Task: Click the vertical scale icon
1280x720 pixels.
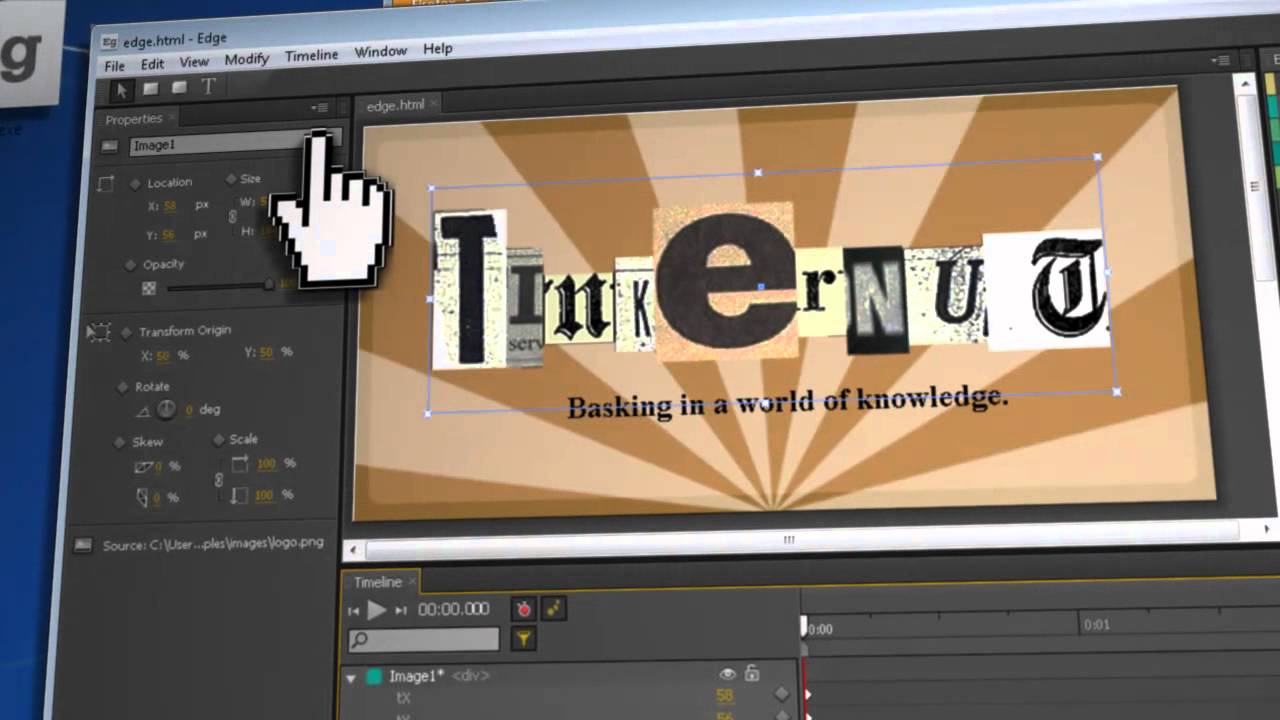Action: (x=240, y=494)
